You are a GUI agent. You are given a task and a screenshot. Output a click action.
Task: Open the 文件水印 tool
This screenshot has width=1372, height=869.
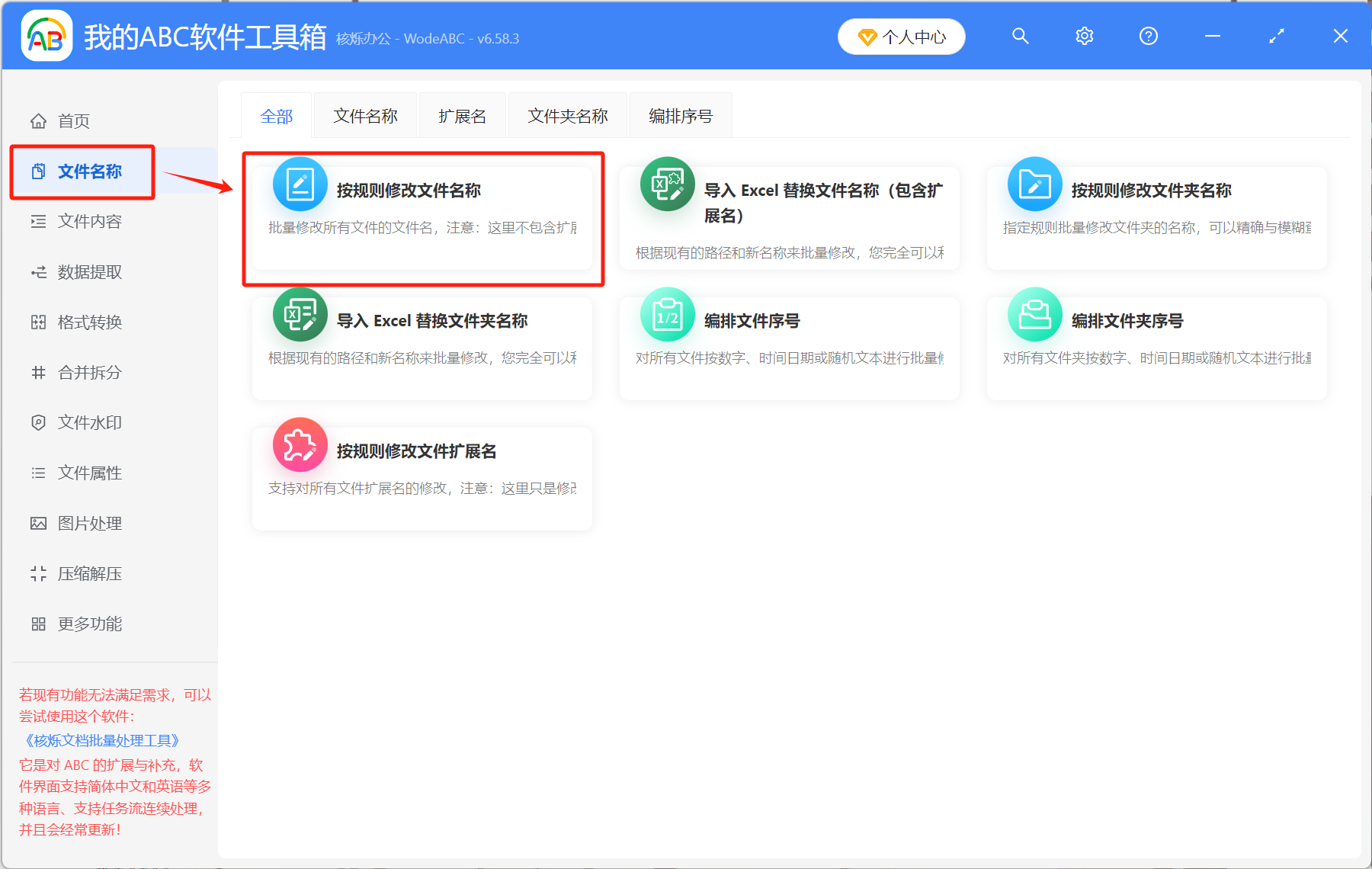90,422
